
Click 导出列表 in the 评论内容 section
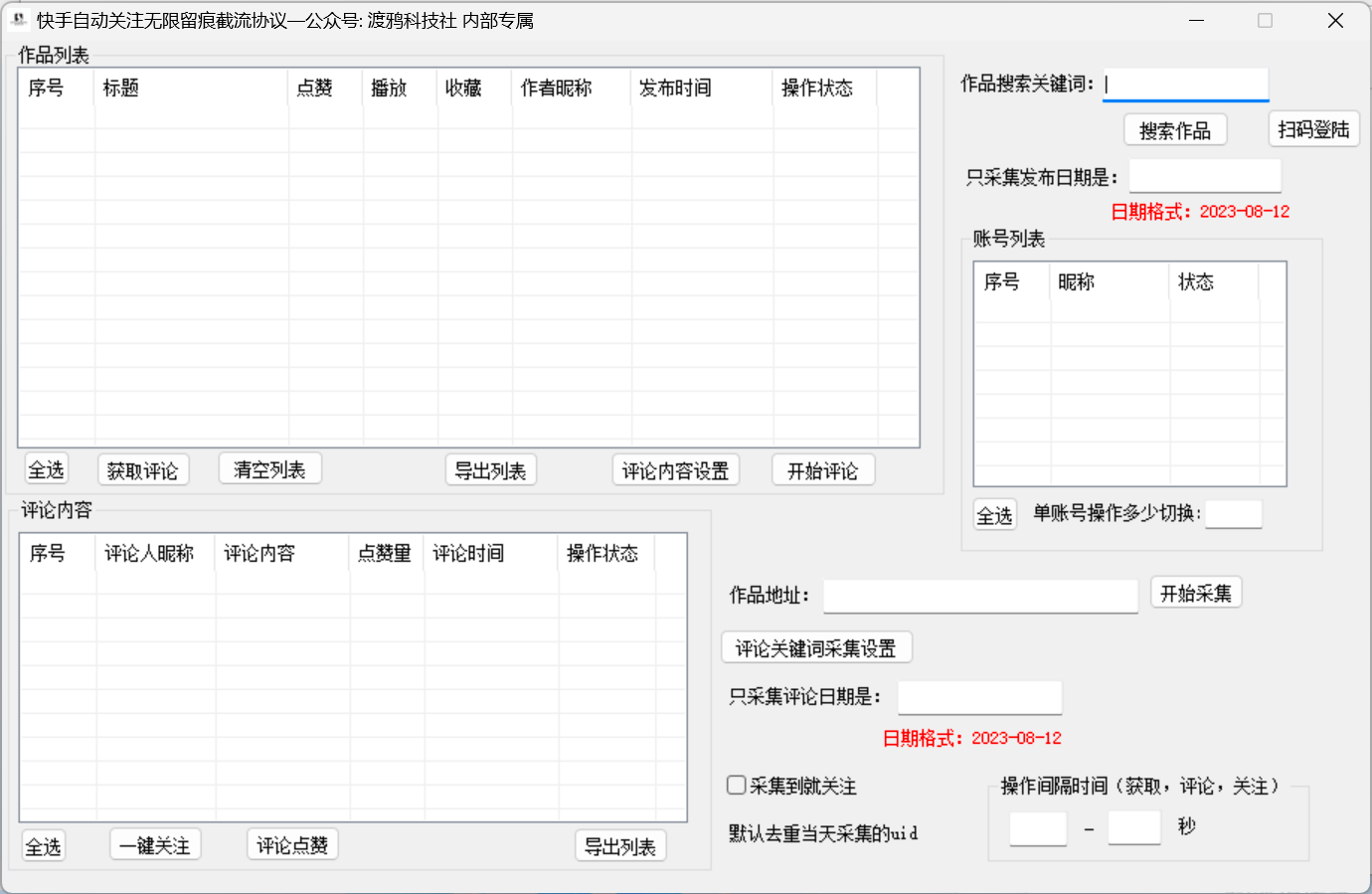click(620, 846)
